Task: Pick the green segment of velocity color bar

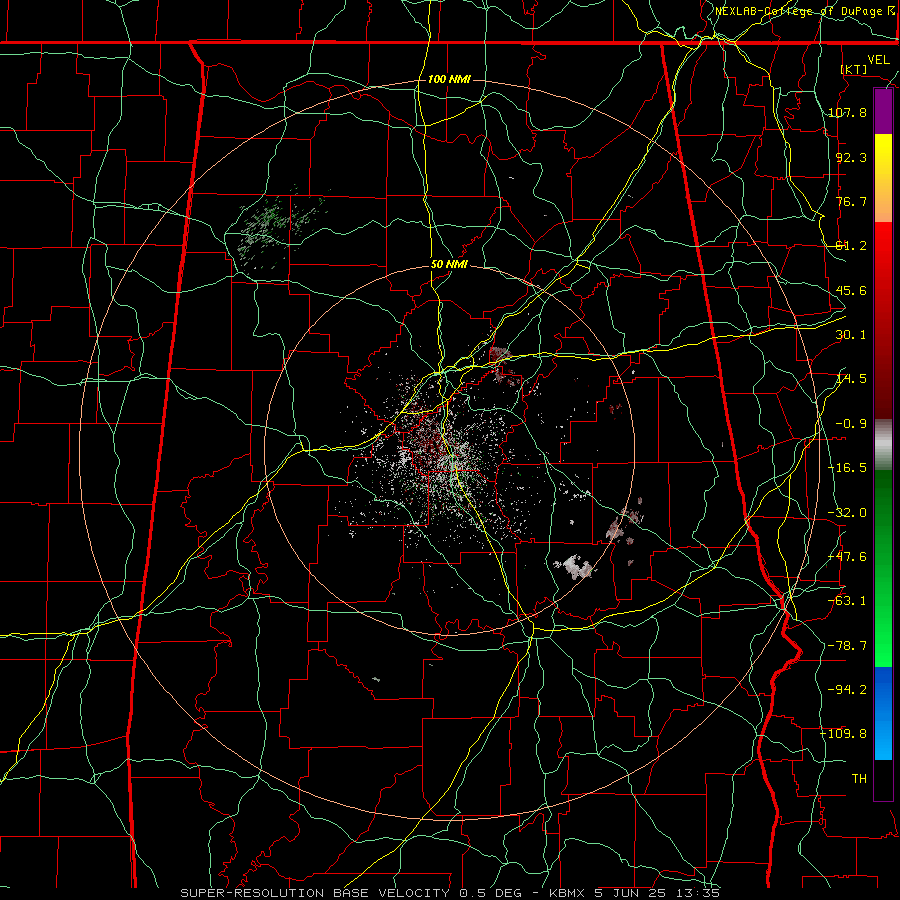Action: (x=883, y=568)
